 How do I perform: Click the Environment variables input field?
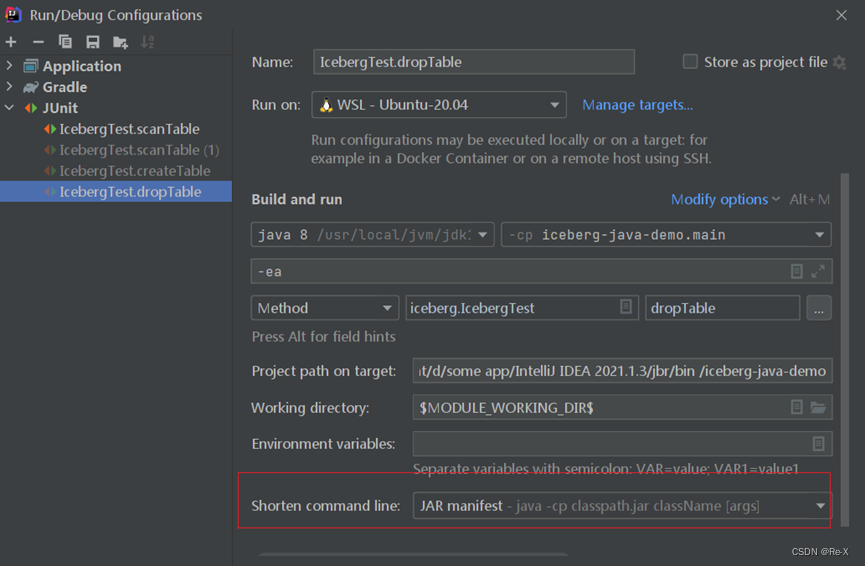pyautogui.click(x=622, y=444)
